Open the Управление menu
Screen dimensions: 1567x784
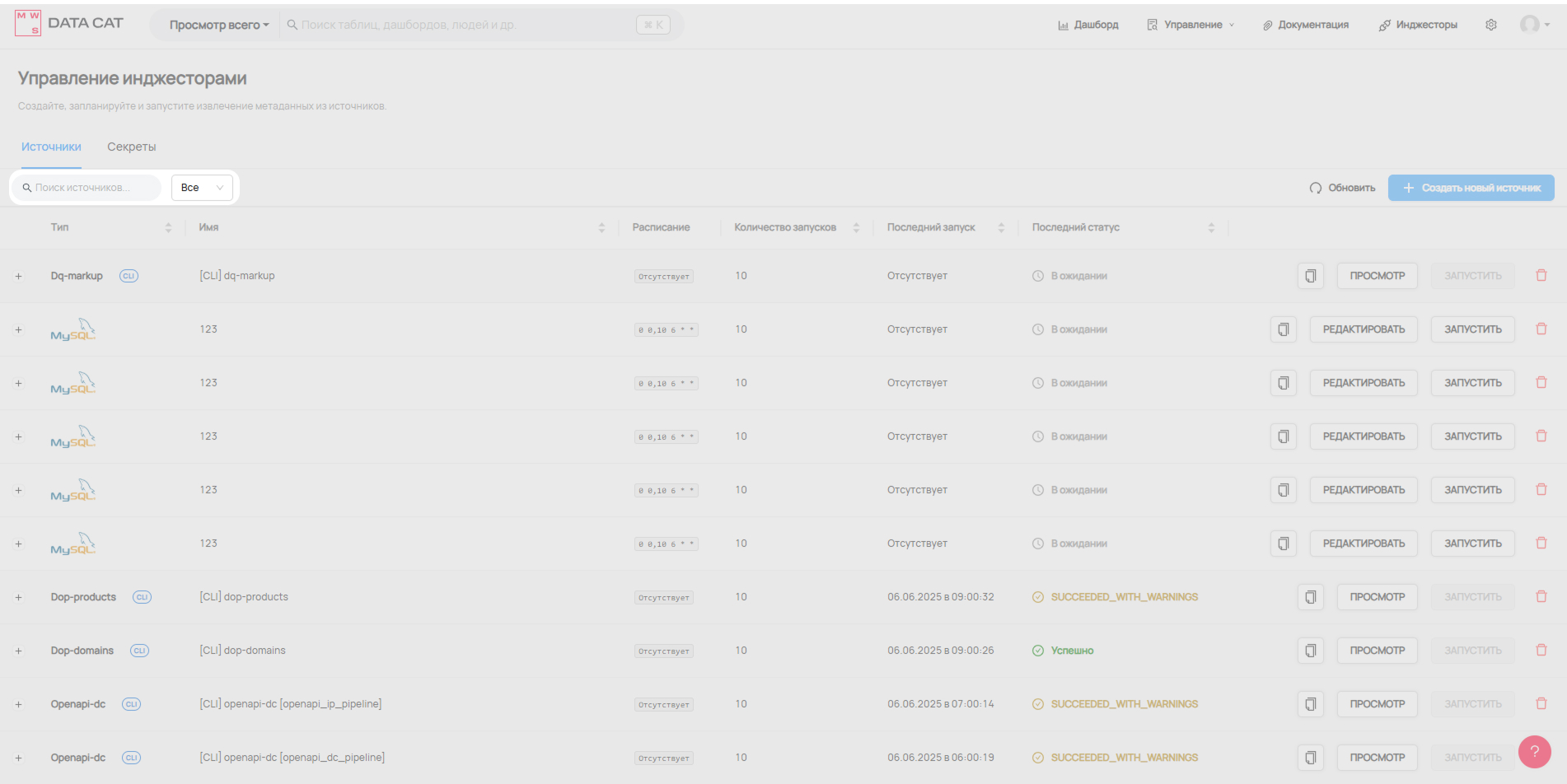coord(1191,25)
